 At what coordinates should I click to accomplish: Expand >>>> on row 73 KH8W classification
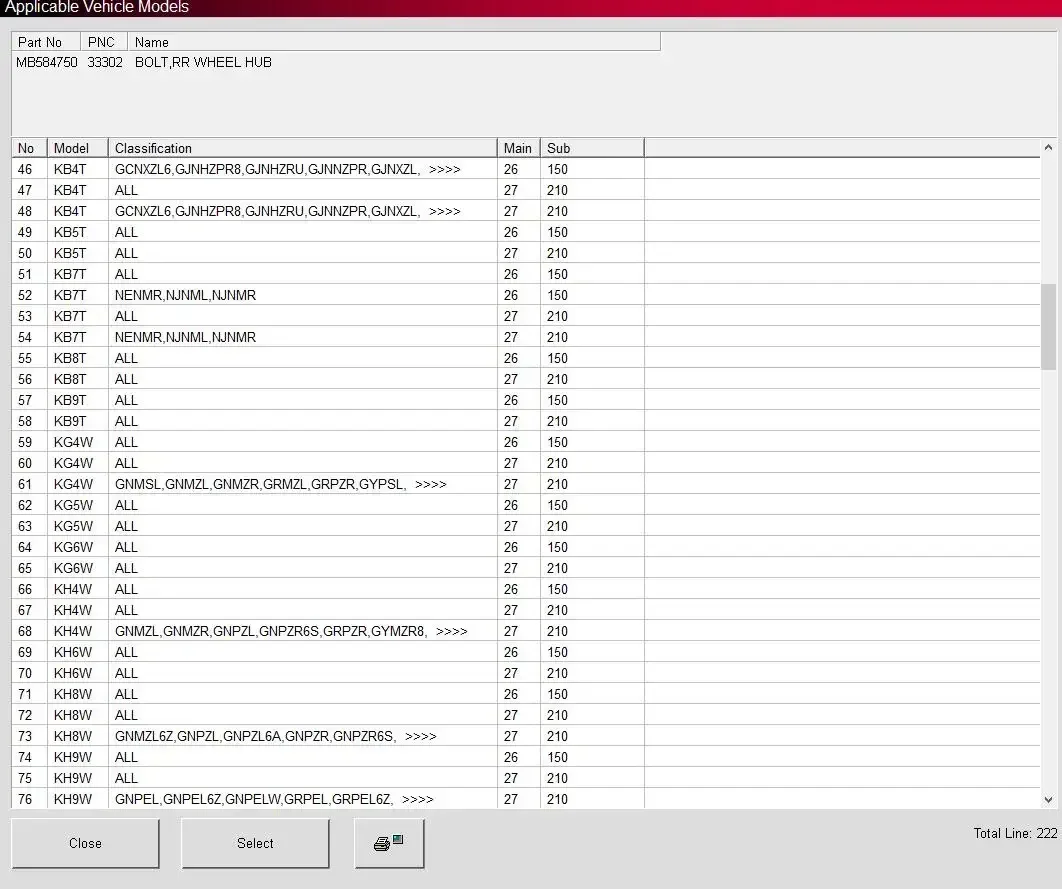point(421,736)
